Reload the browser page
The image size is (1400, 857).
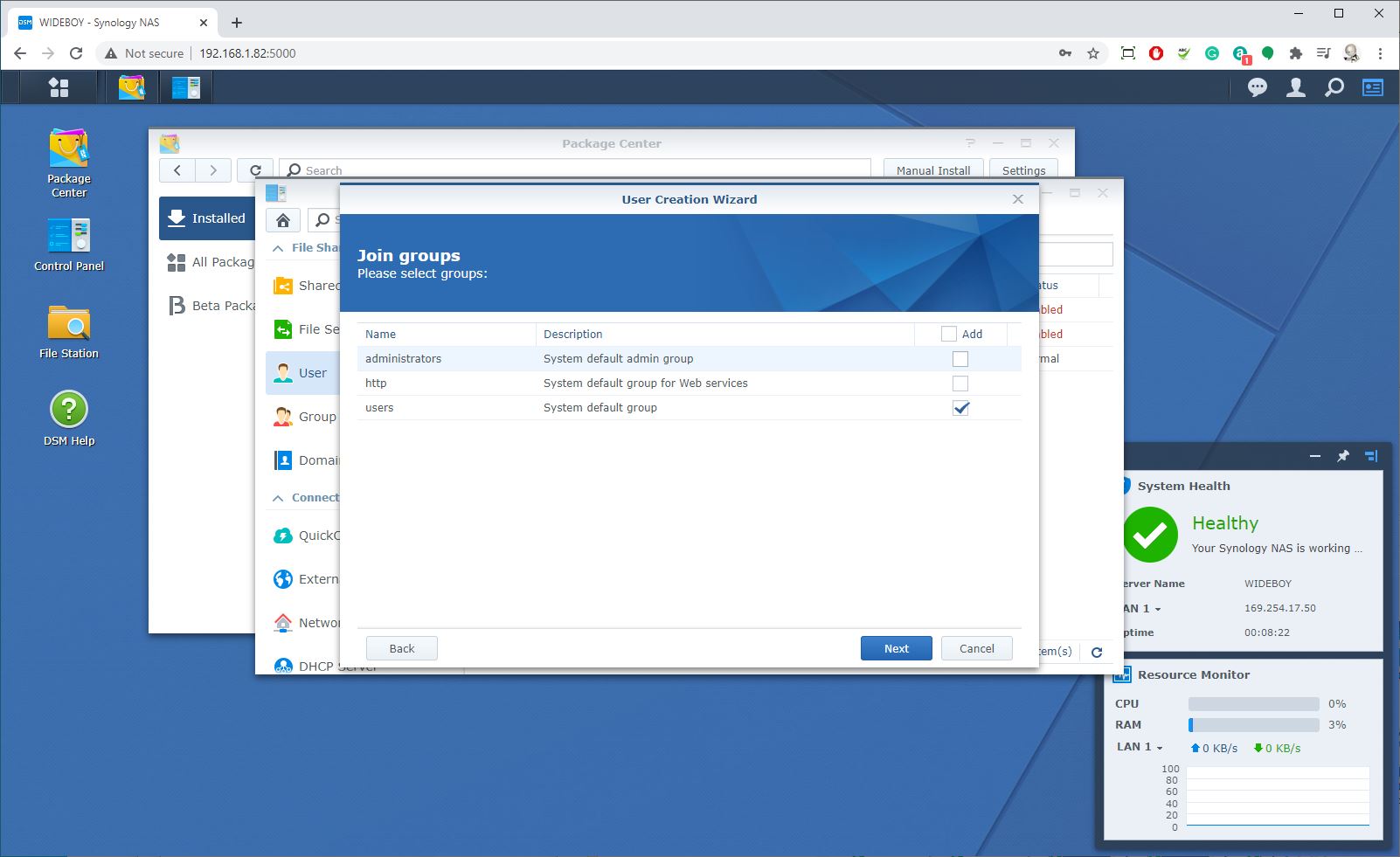click(x=76, y=53)
